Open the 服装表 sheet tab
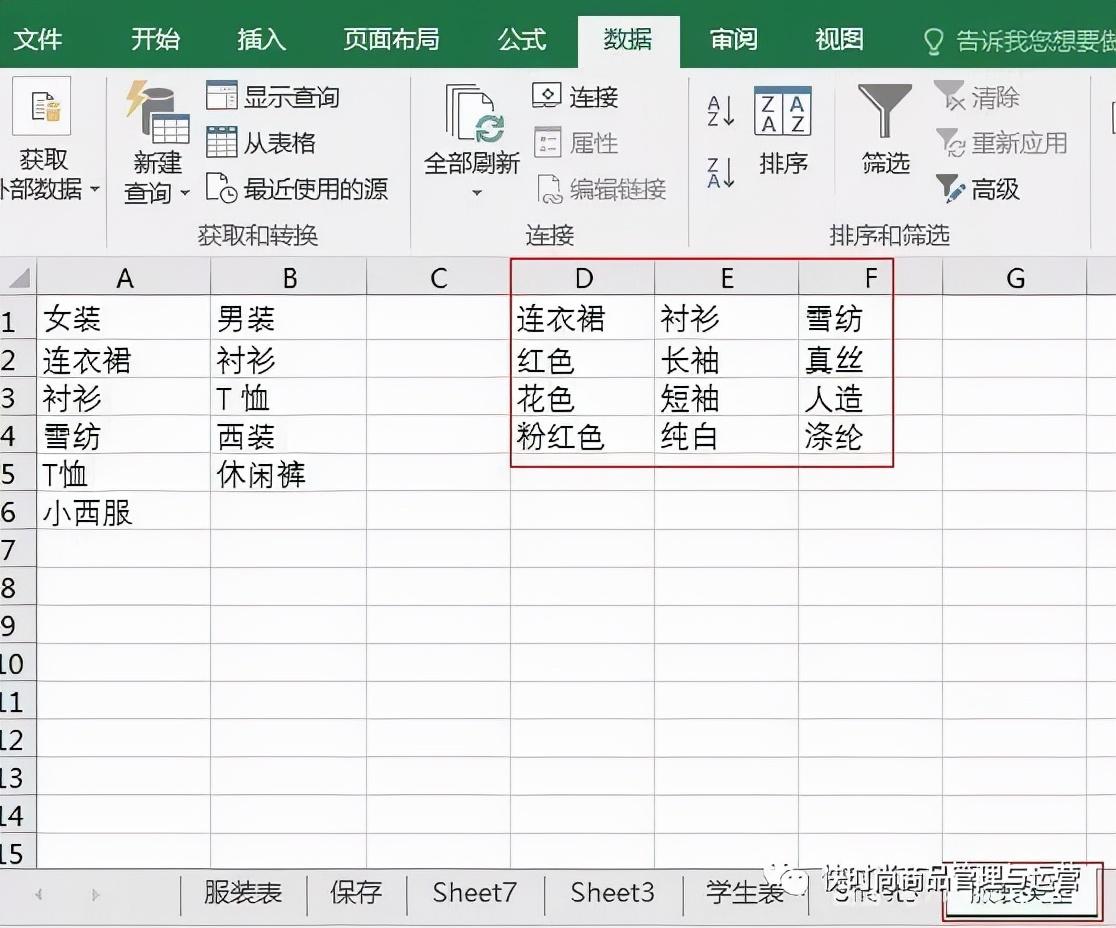This screenshot has width=1116, height=928. (243, 892)
